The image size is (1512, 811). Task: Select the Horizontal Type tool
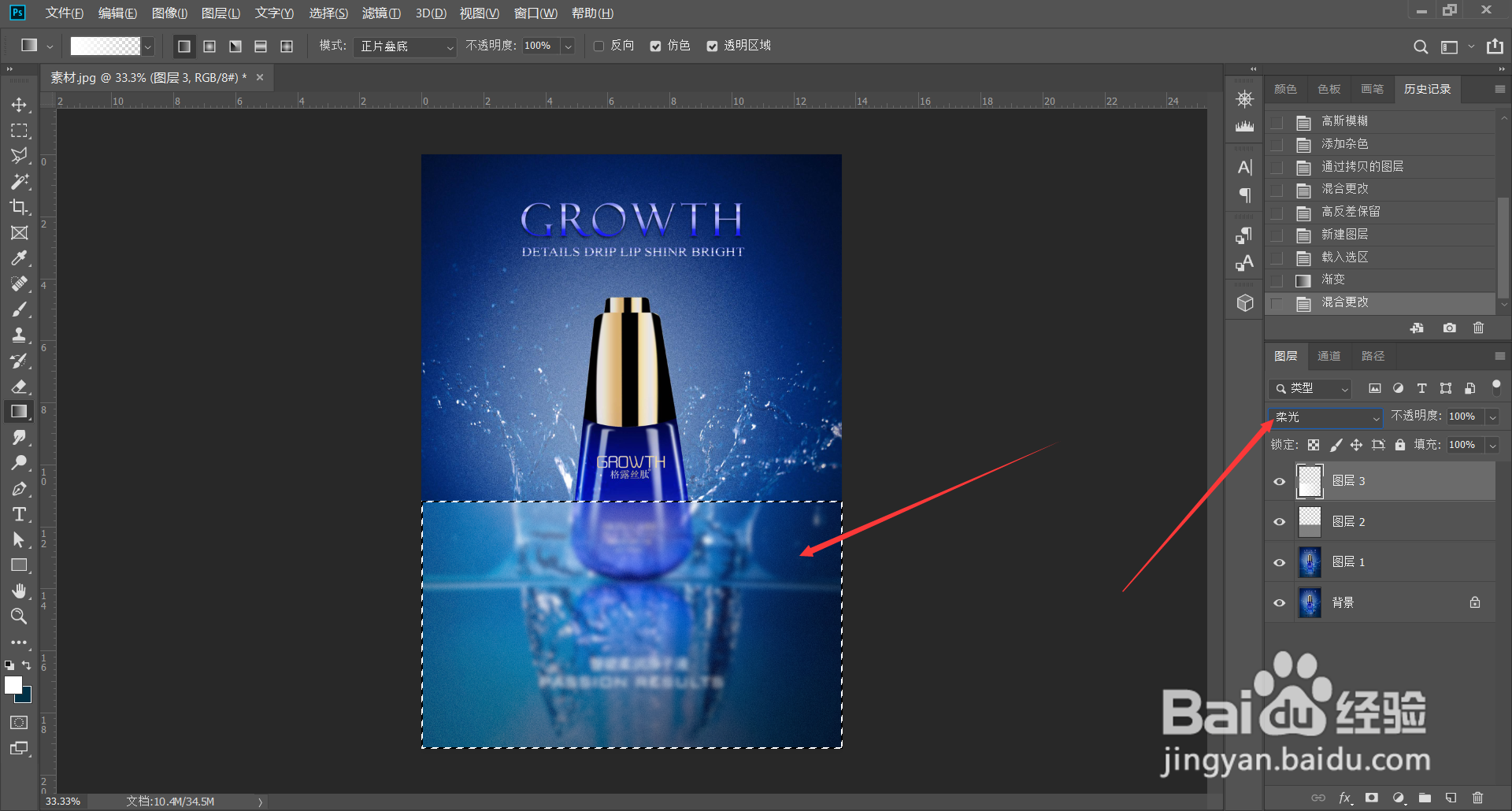[x=19, y=514]
